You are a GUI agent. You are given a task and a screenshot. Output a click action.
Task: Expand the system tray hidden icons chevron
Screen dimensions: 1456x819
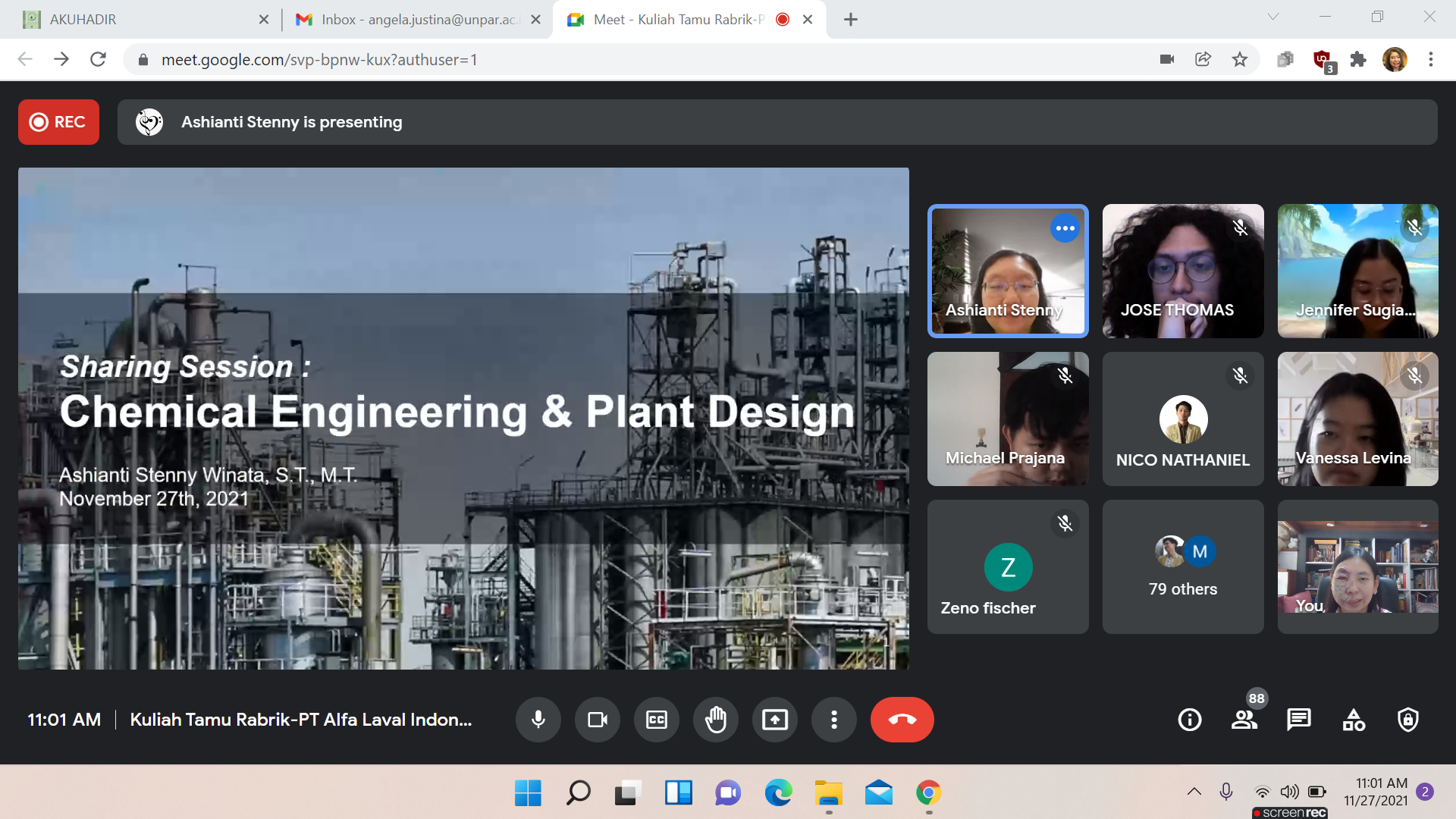tap(1194, 792)
